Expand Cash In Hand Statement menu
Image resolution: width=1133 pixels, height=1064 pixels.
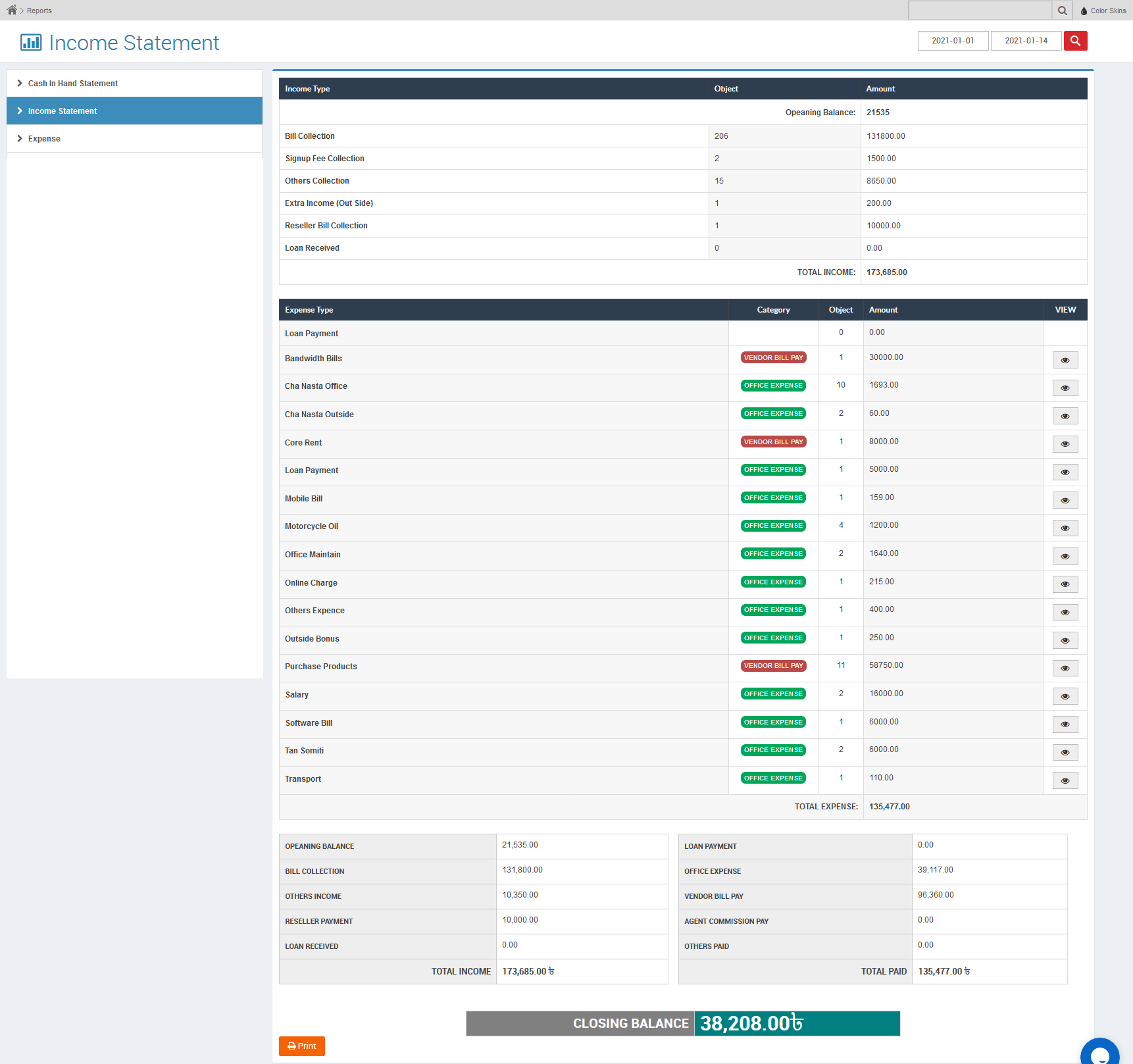point(73,84)
